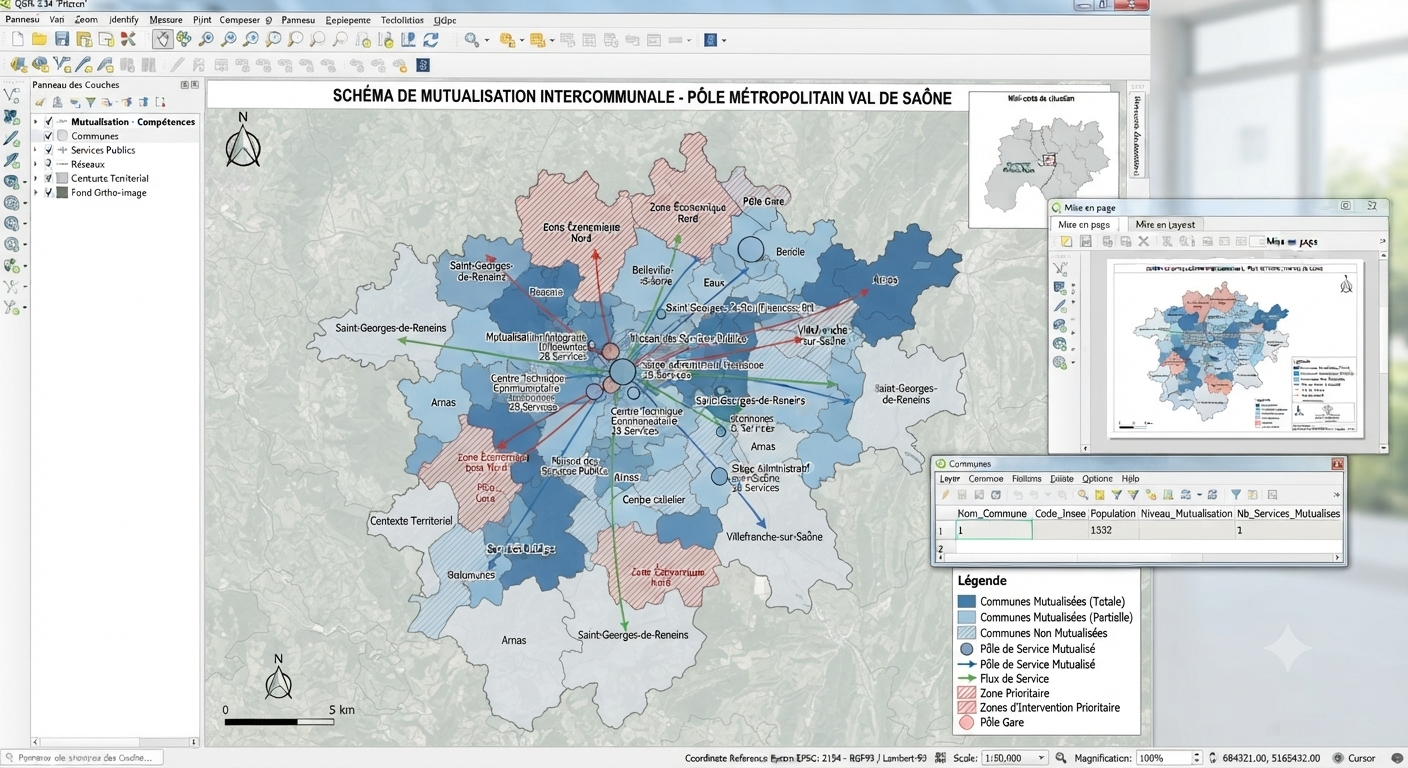Click the Filter funnel icon in the Layers panel
This screenshot has height=768, width=1408.
(x=91, y=102)
